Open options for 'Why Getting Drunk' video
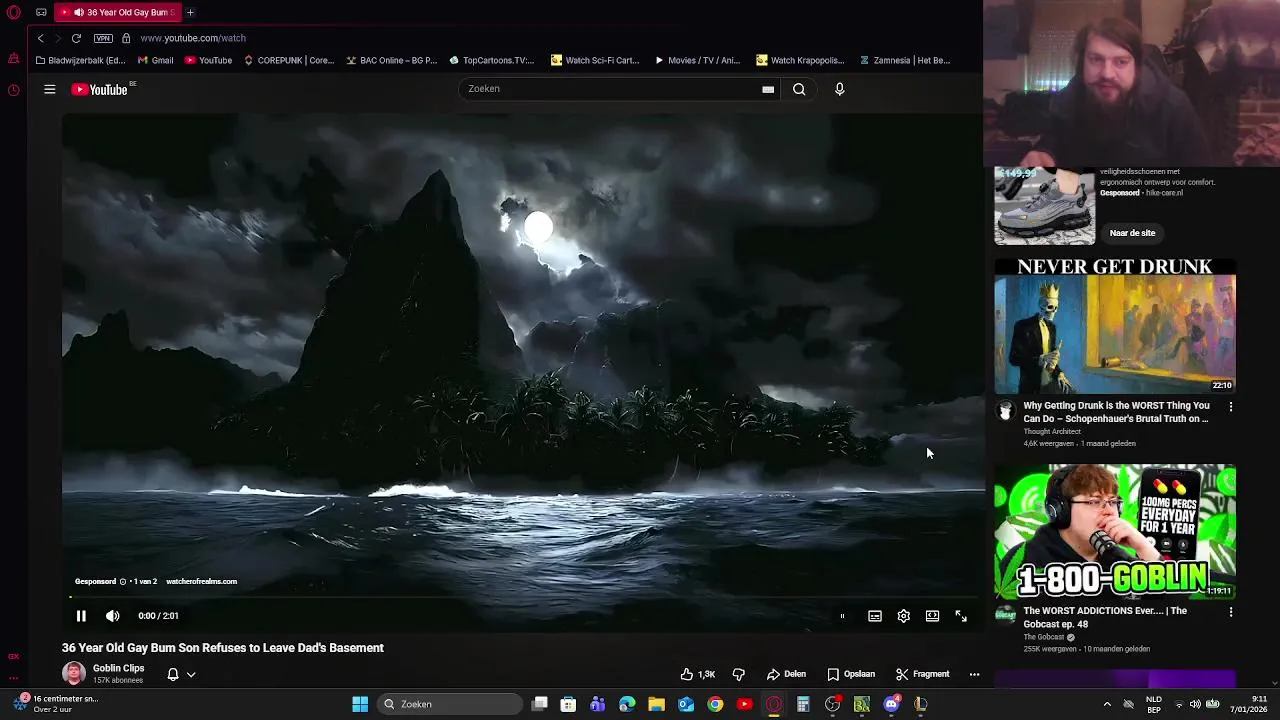1280x720 pixels. coord(1231,407)
